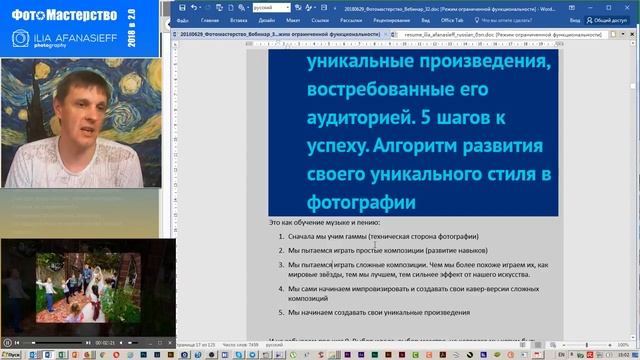Adjust the video player volume slider
The image size is (640, 360).
click(x=133, y=343)
